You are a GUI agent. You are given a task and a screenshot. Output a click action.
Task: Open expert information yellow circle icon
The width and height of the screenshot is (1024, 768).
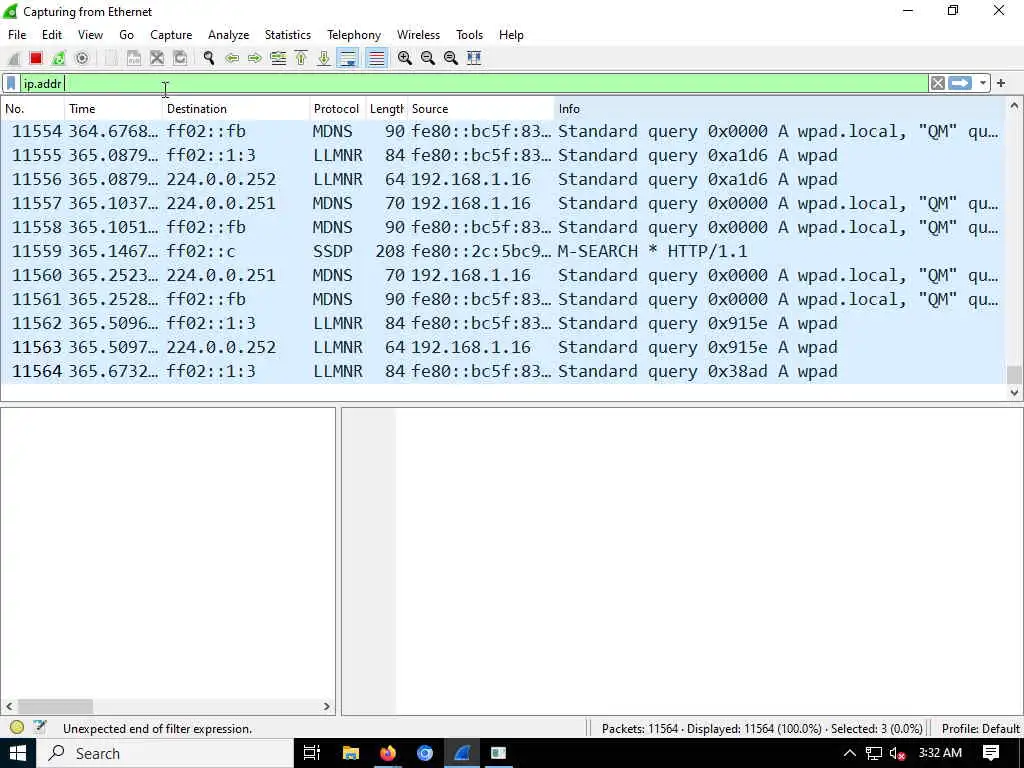click(x=17, y=728)
